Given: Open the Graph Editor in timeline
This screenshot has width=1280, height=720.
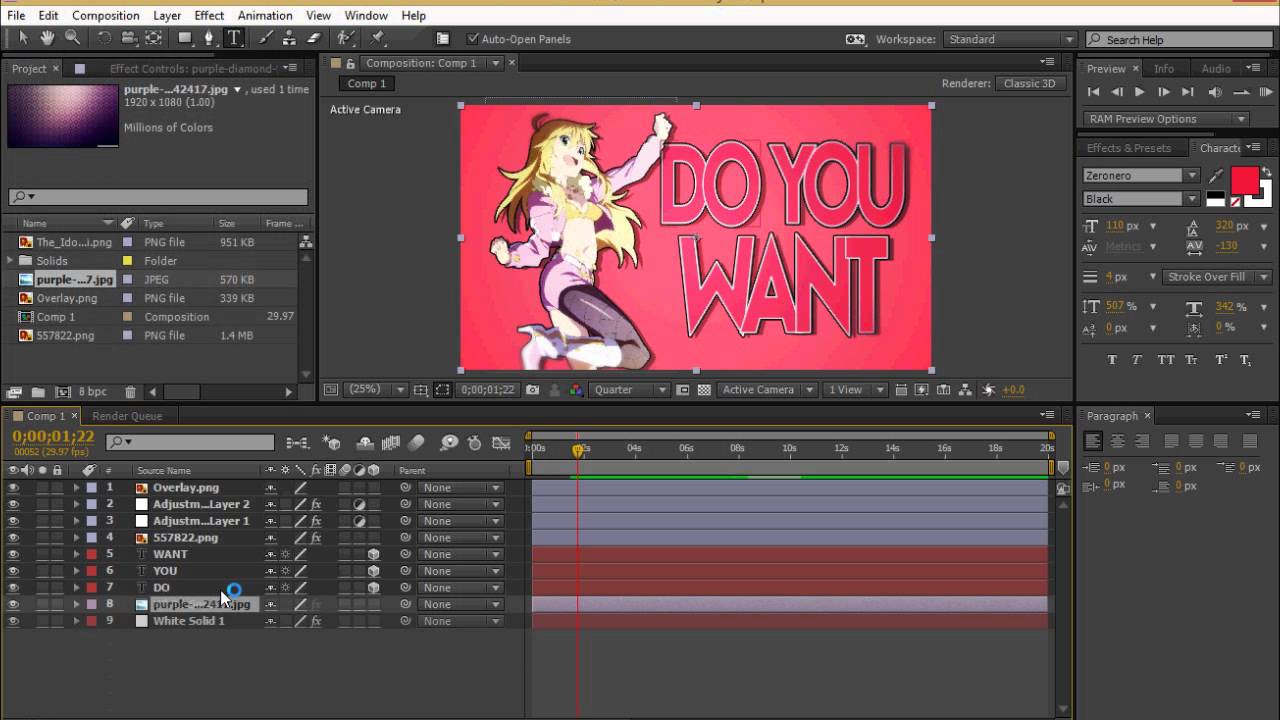Looking at the screenshot, I should [x=502, y=443].
